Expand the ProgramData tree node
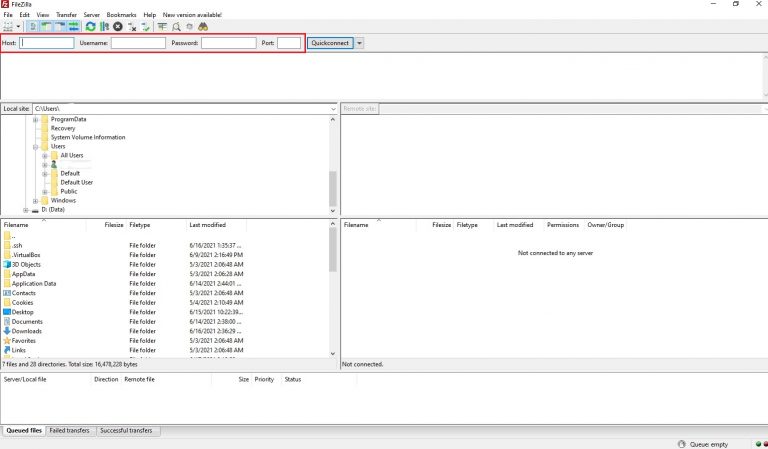Screen dimensions: 768x449 [35, 119]
